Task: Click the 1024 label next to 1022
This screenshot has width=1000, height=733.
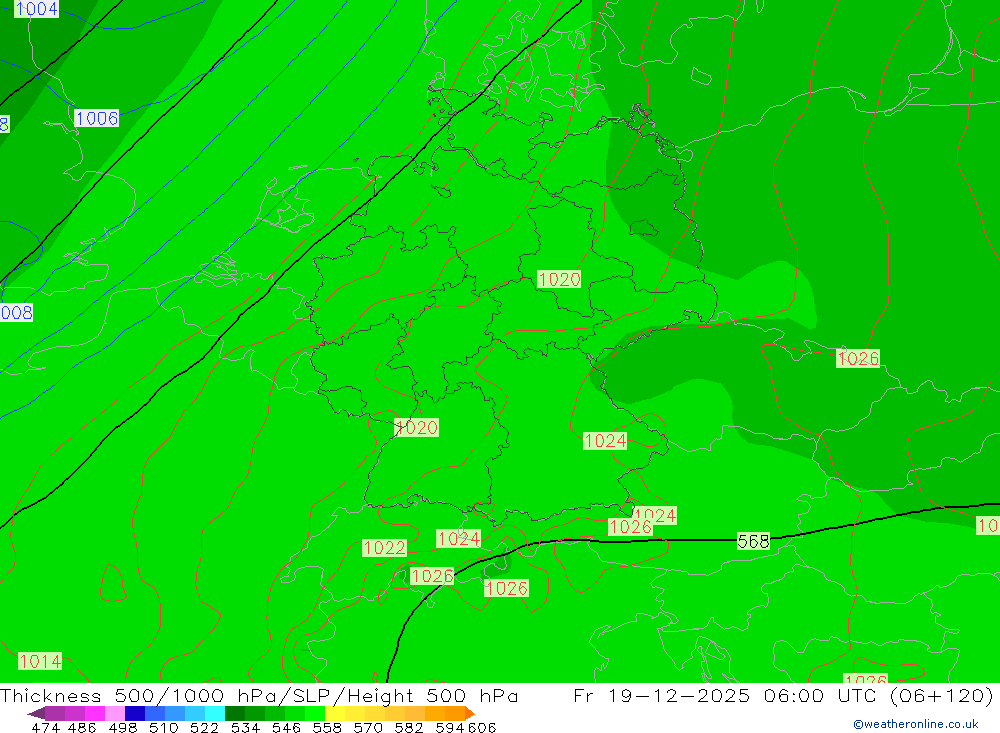Action: tap(459, 538)
